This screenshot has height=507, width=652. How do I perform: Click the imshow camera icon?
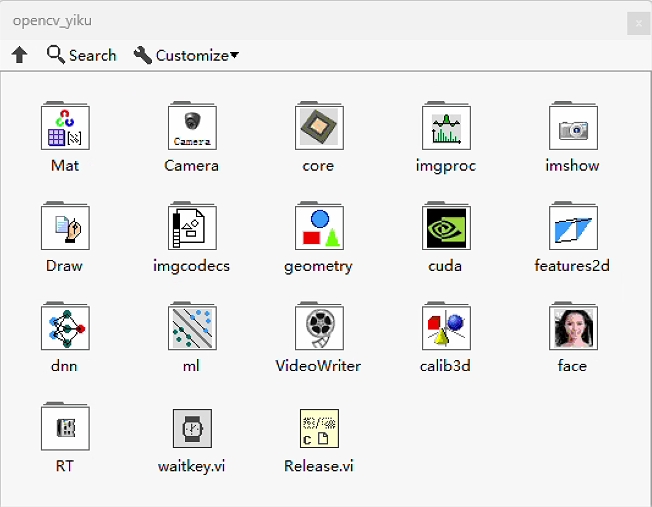(573, 127)
